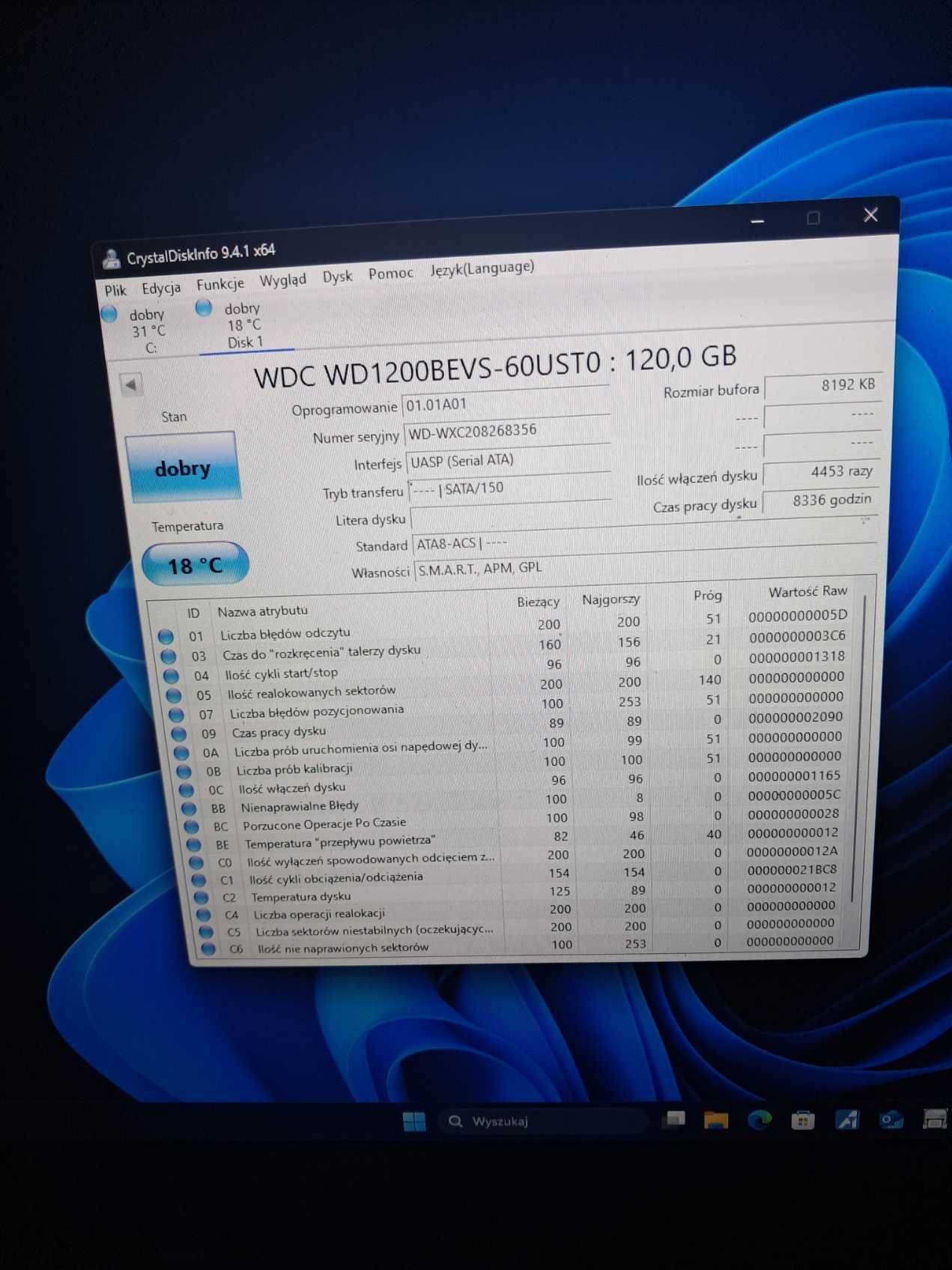The image size is (952, 1270).
Task: Click the status icon for attribute 03
Action: 168,656
